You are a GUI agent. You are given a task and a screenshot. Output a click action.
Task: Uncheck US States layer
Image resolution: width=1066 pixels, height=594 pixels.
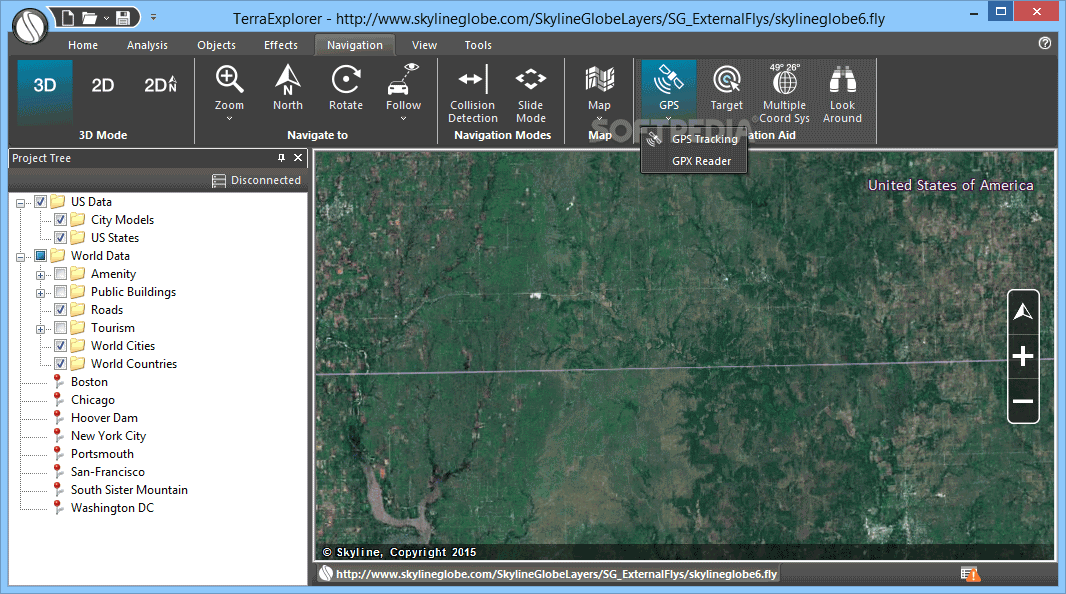tap(61, 238)
